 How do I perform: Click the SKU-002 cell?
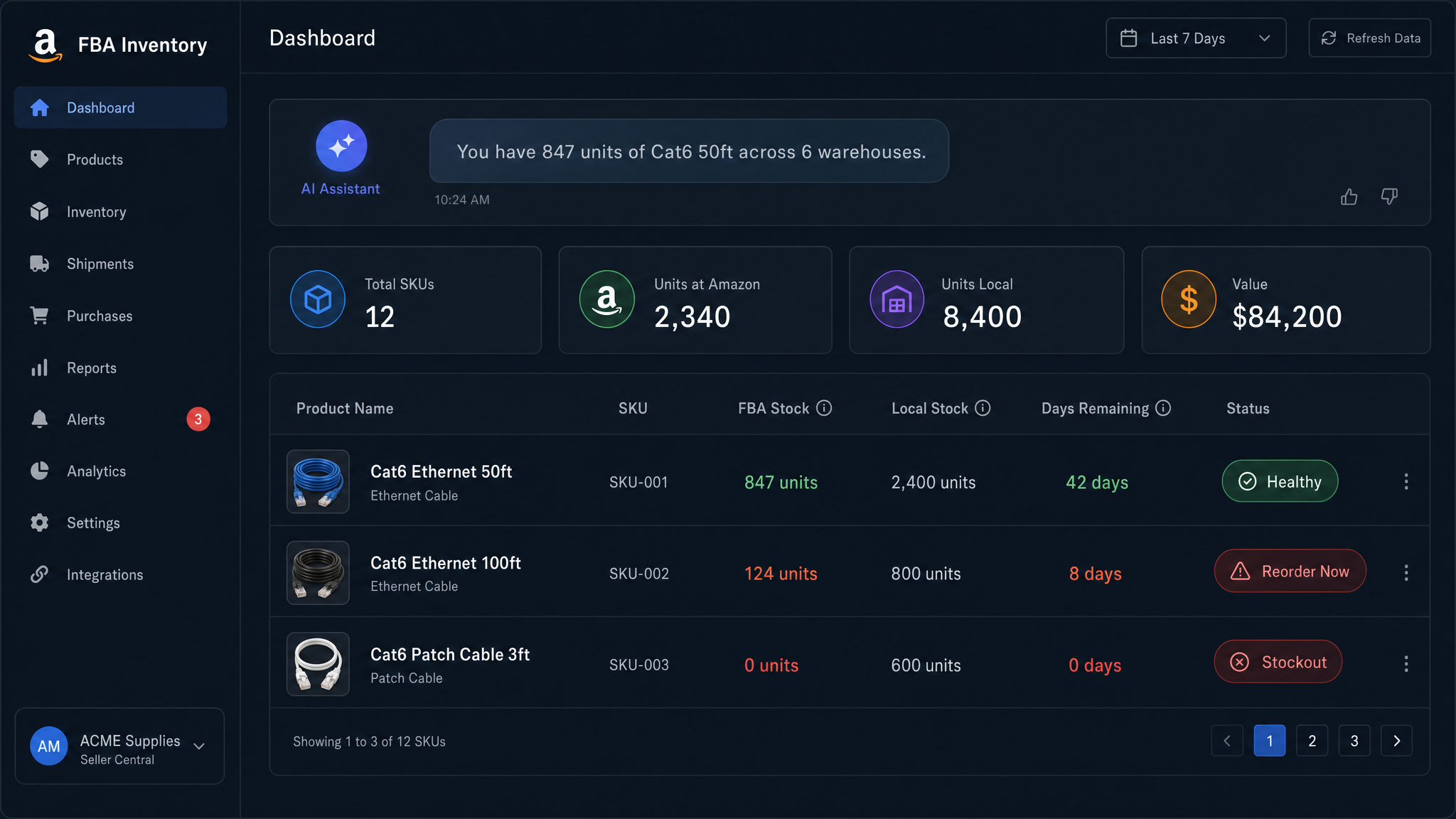[x=639, y=573]
